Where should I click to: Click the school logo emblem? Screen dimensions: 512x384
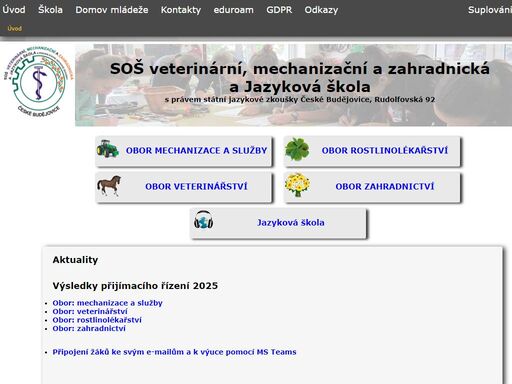pyautogui.click(x=38, y=82)
